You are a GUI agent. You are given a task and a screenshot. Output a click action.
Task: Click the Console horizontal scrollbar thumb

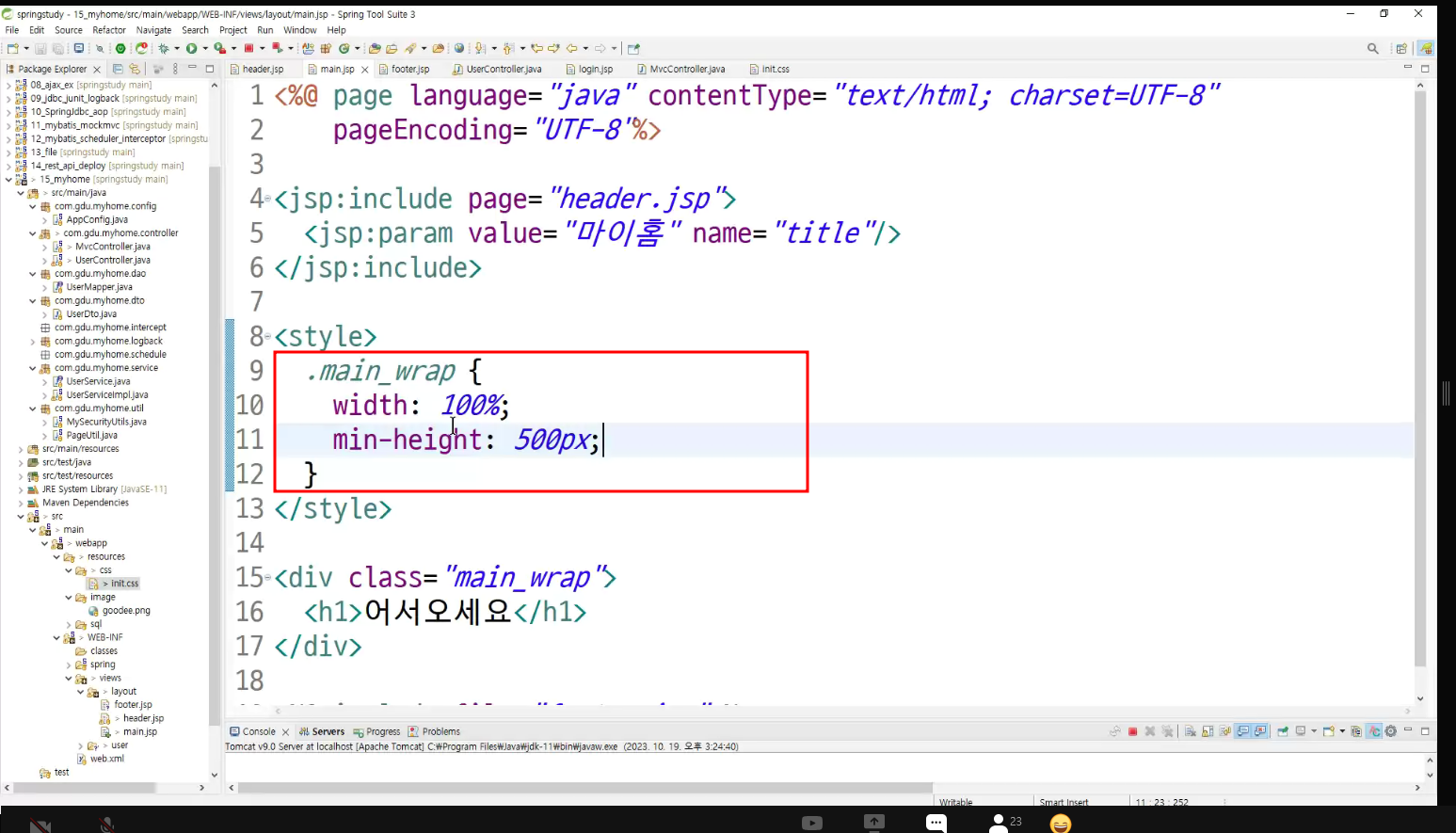tap(584, 787)
